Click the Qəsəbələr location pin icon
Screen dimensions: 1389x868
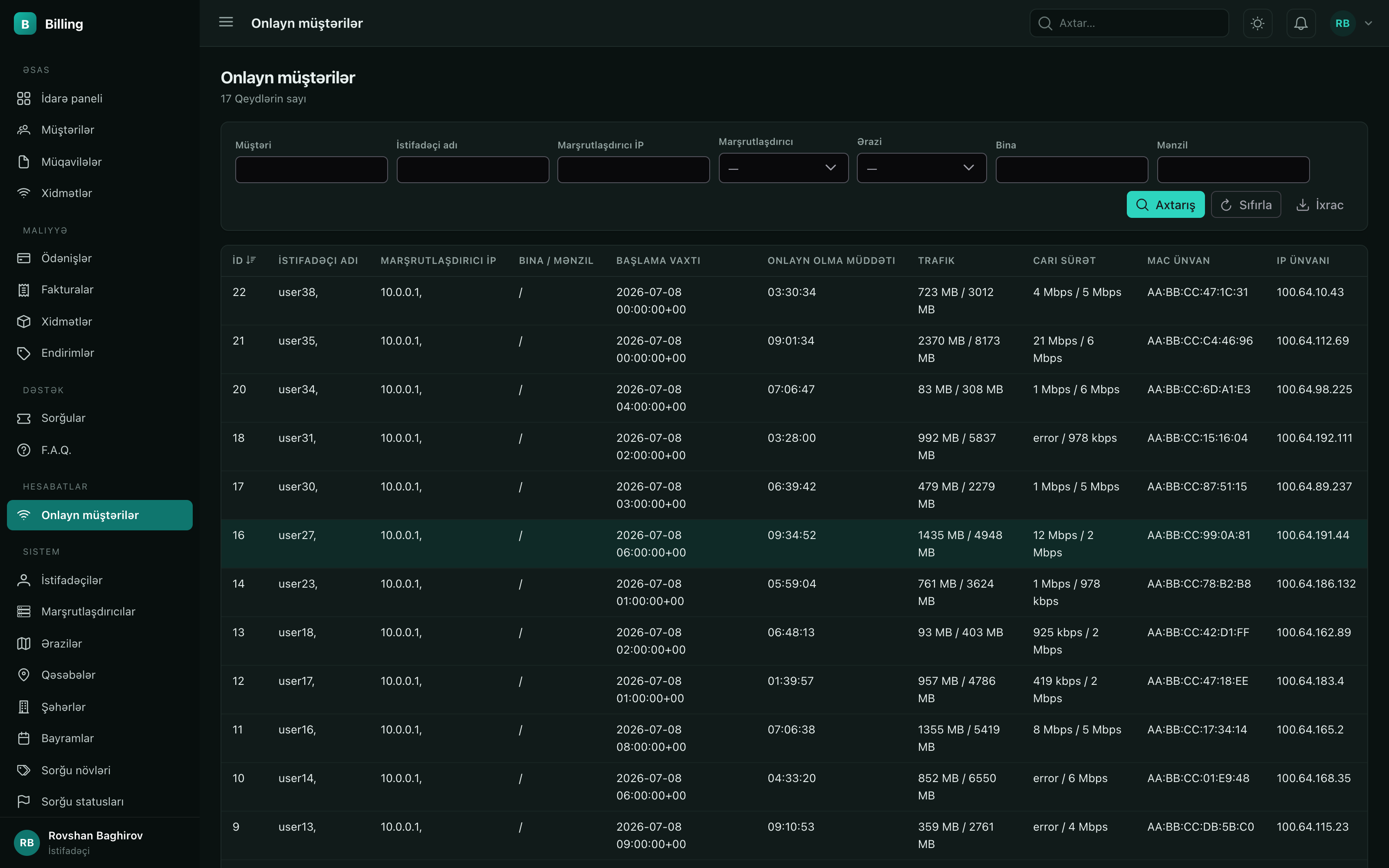tap(23, 675)
